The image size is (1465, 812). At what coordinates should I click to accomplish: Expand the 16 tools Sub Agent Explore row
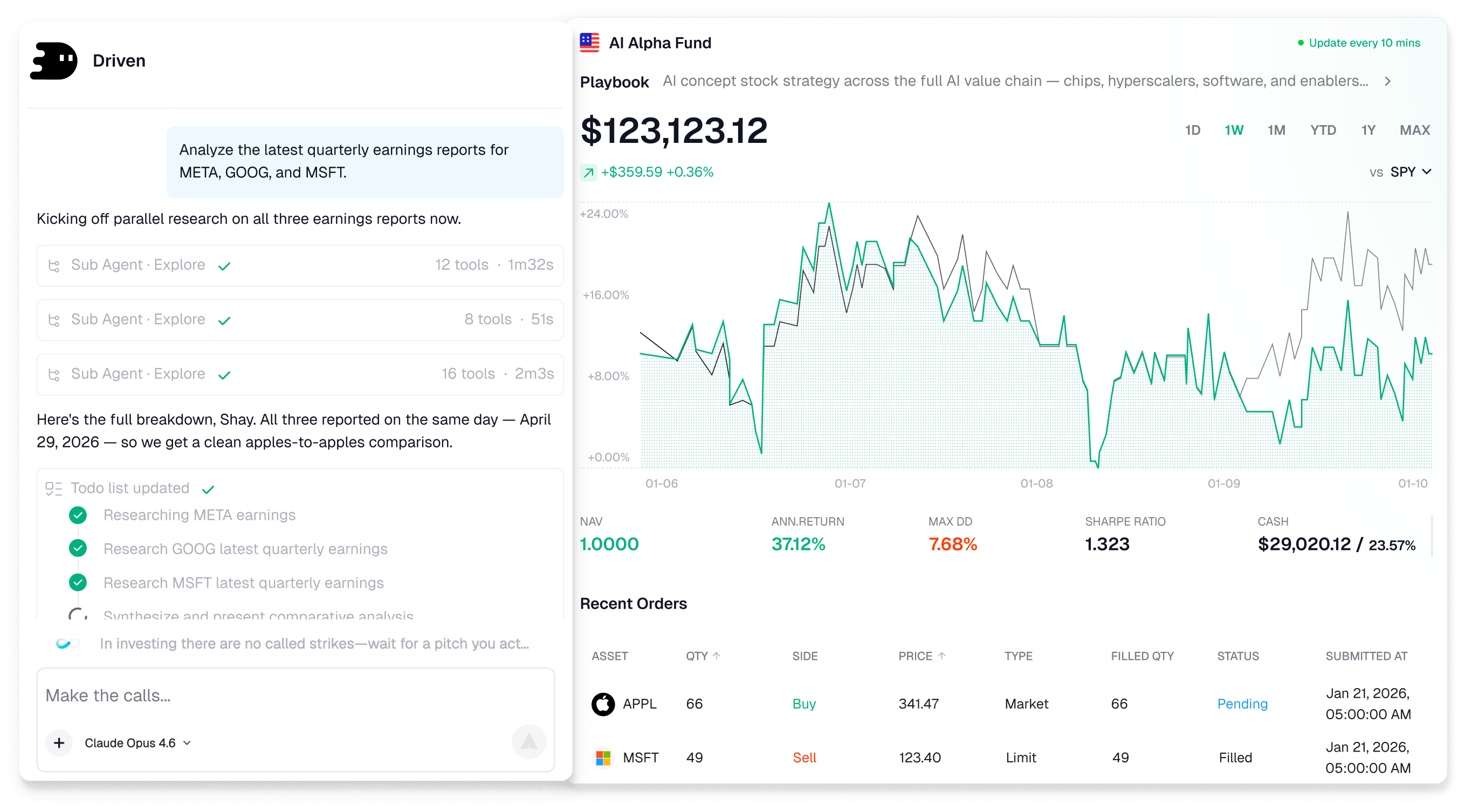pyautogui.click(x=300, y=375)
